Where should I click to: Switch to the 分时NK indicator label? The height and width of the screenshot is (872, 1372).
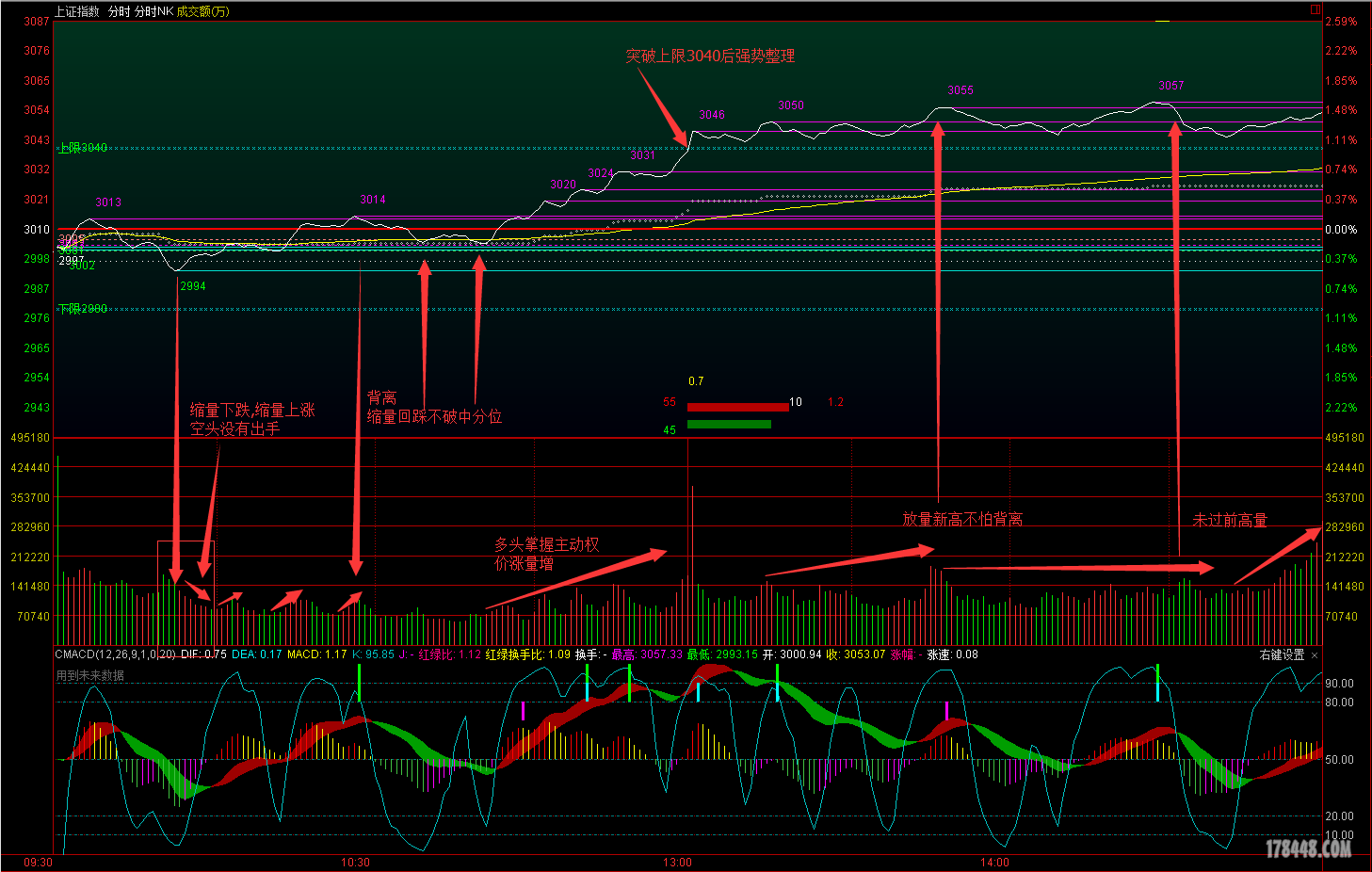pos(153,11)
